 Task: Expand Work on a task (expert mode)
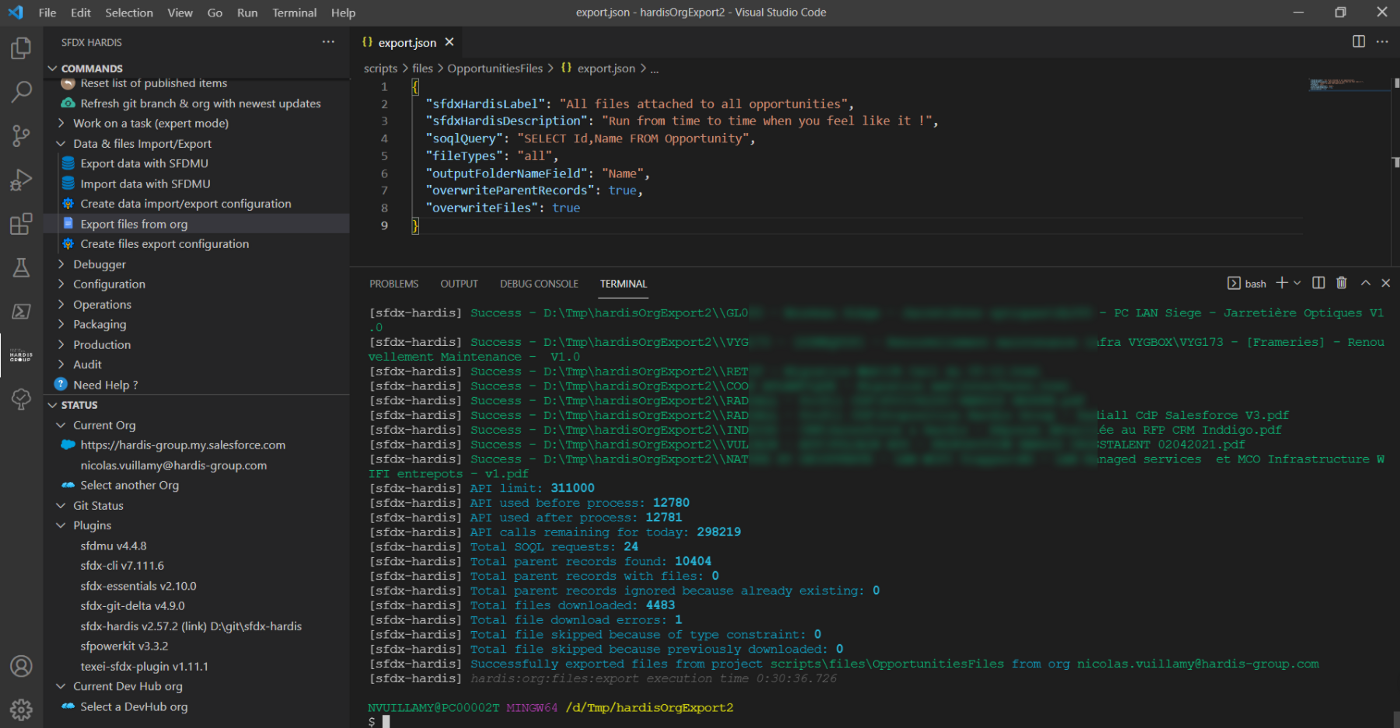(196, 123)
